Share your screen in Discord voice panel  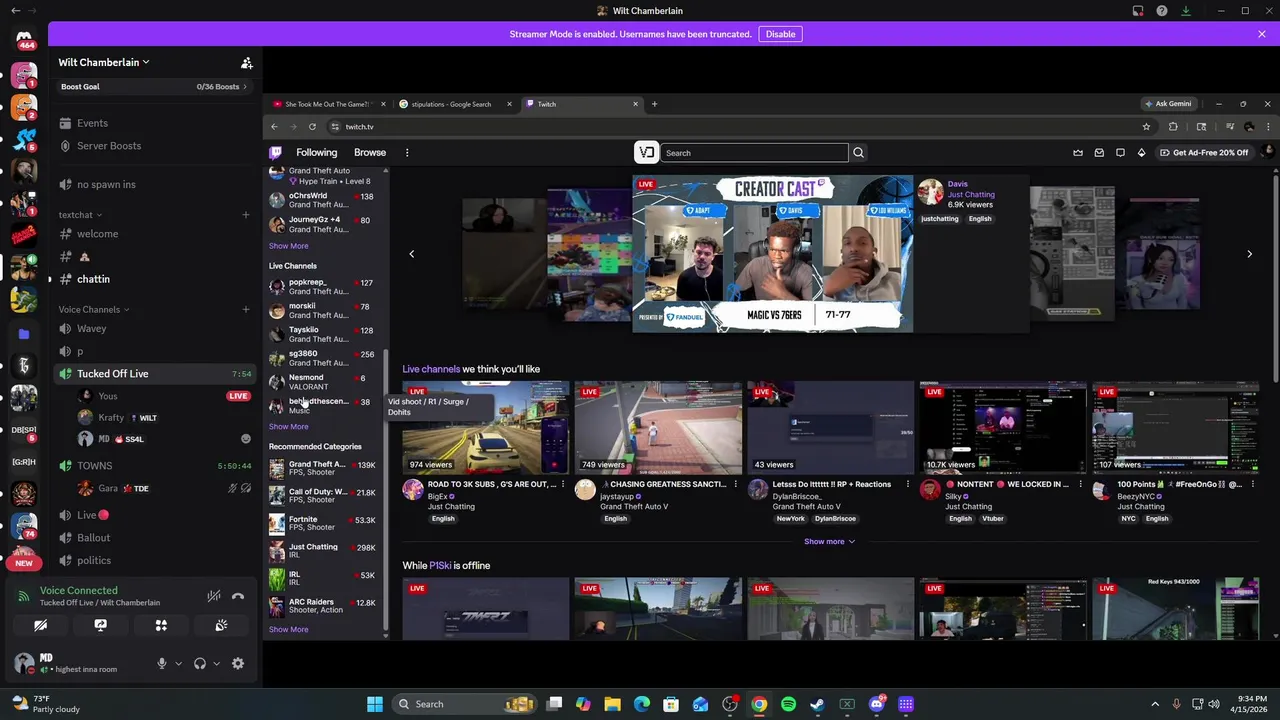(x=100, y=625)
